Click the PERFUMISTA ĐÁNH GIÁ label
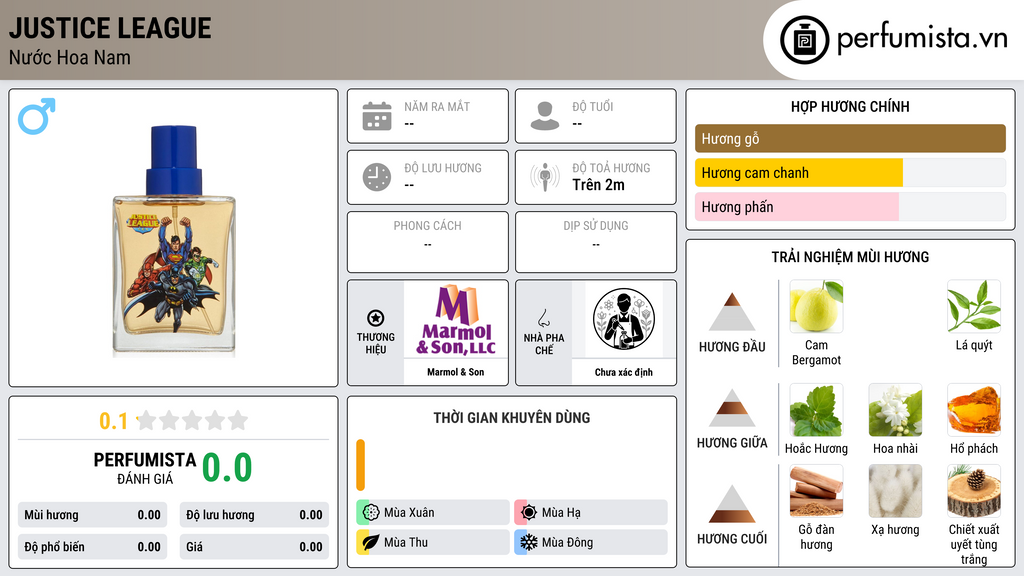 coord(145,468)
